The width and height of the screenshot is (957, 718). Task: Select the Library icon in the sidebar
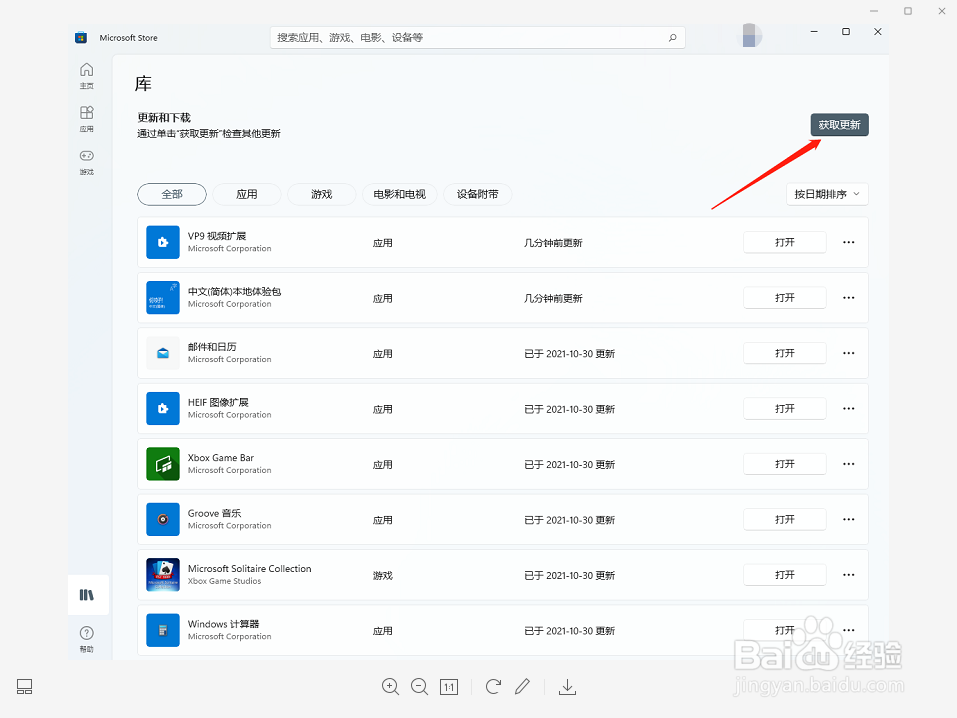tap(87, 595)
